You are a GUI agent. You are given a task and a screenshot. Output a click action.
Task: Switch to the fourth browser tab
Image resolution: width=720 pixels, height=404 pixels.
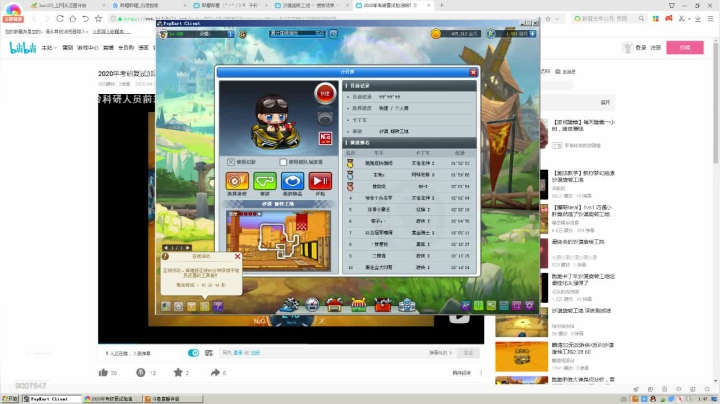[x=313, y=6]
